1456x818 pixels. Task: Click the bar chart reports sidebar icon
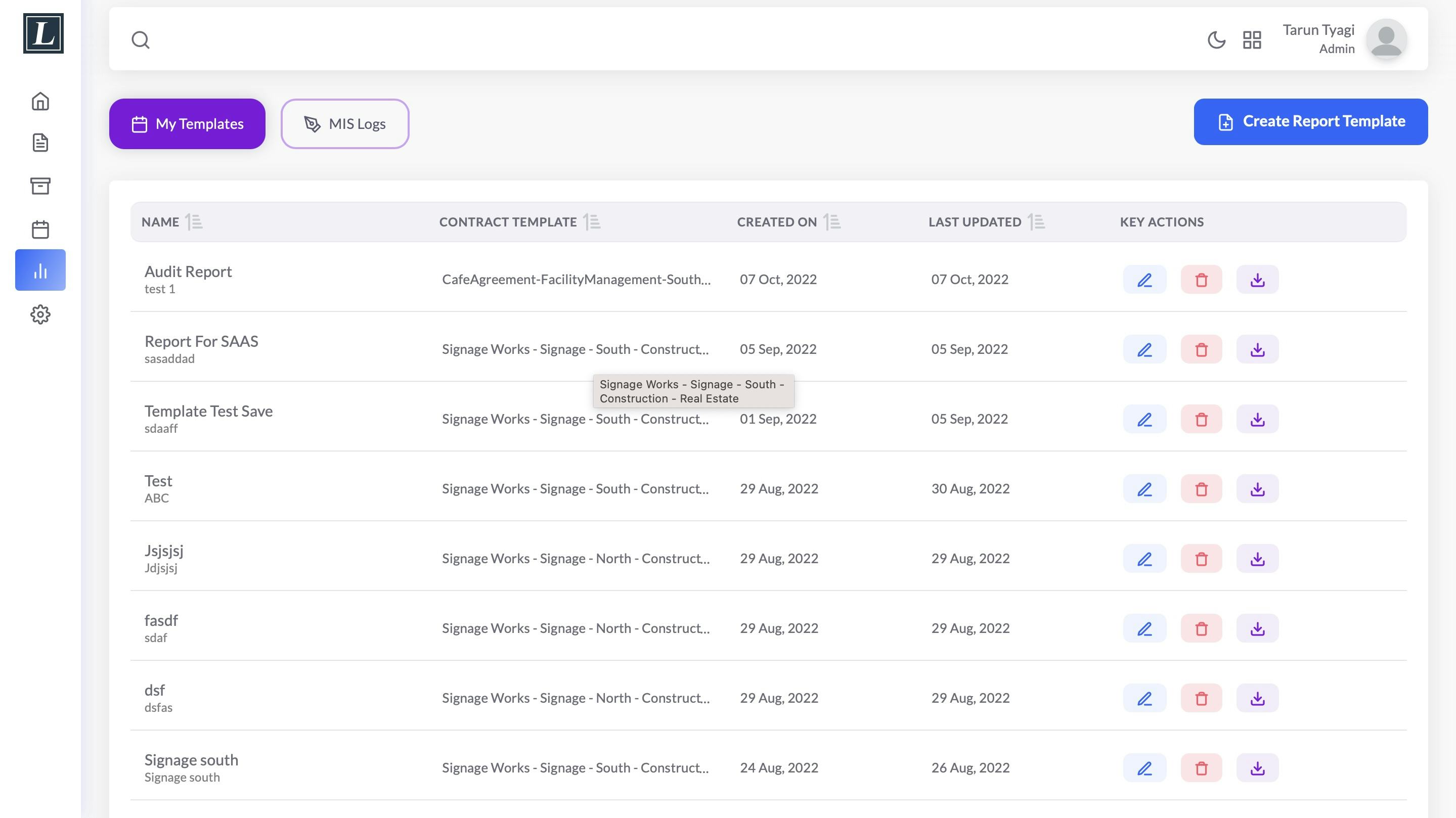(40, 270)
